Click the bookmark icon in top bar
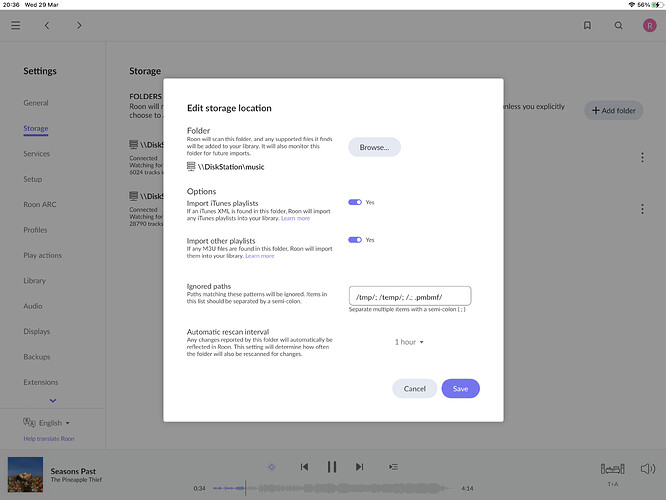 (587, 25)
